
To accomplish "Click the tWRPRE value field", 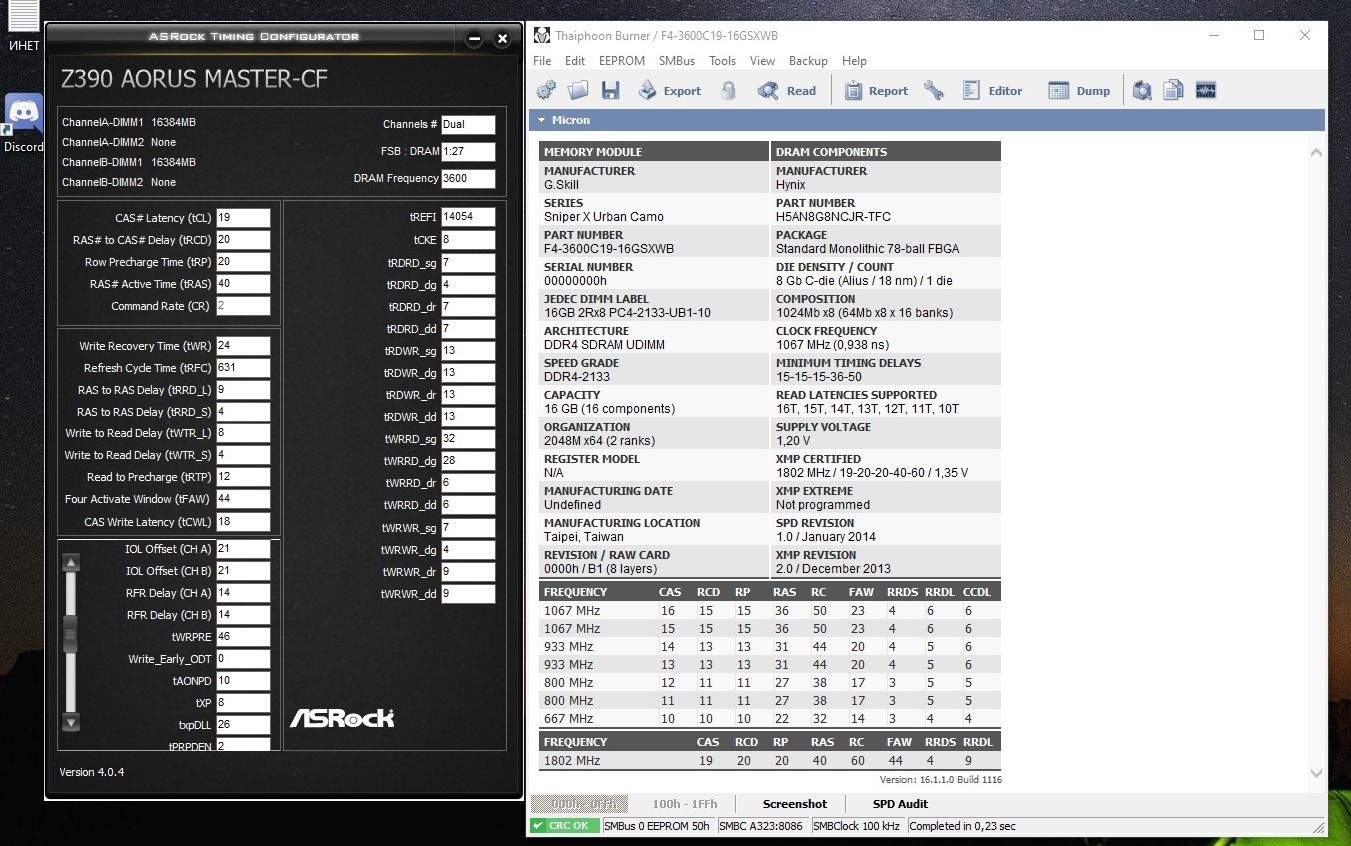I will [242, 637].
